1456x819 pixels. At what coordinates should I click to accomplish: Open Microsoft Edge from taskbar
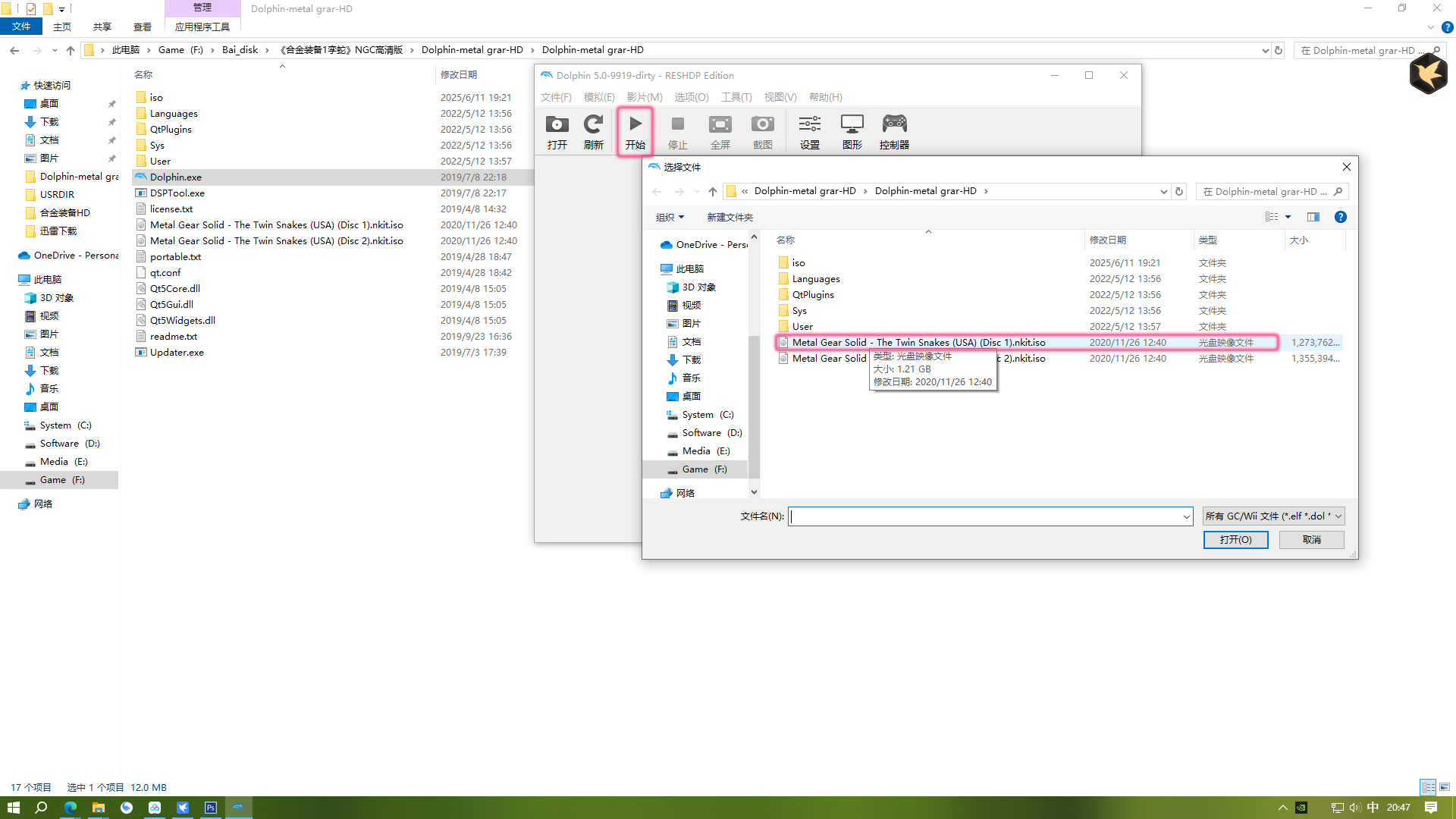71,808
